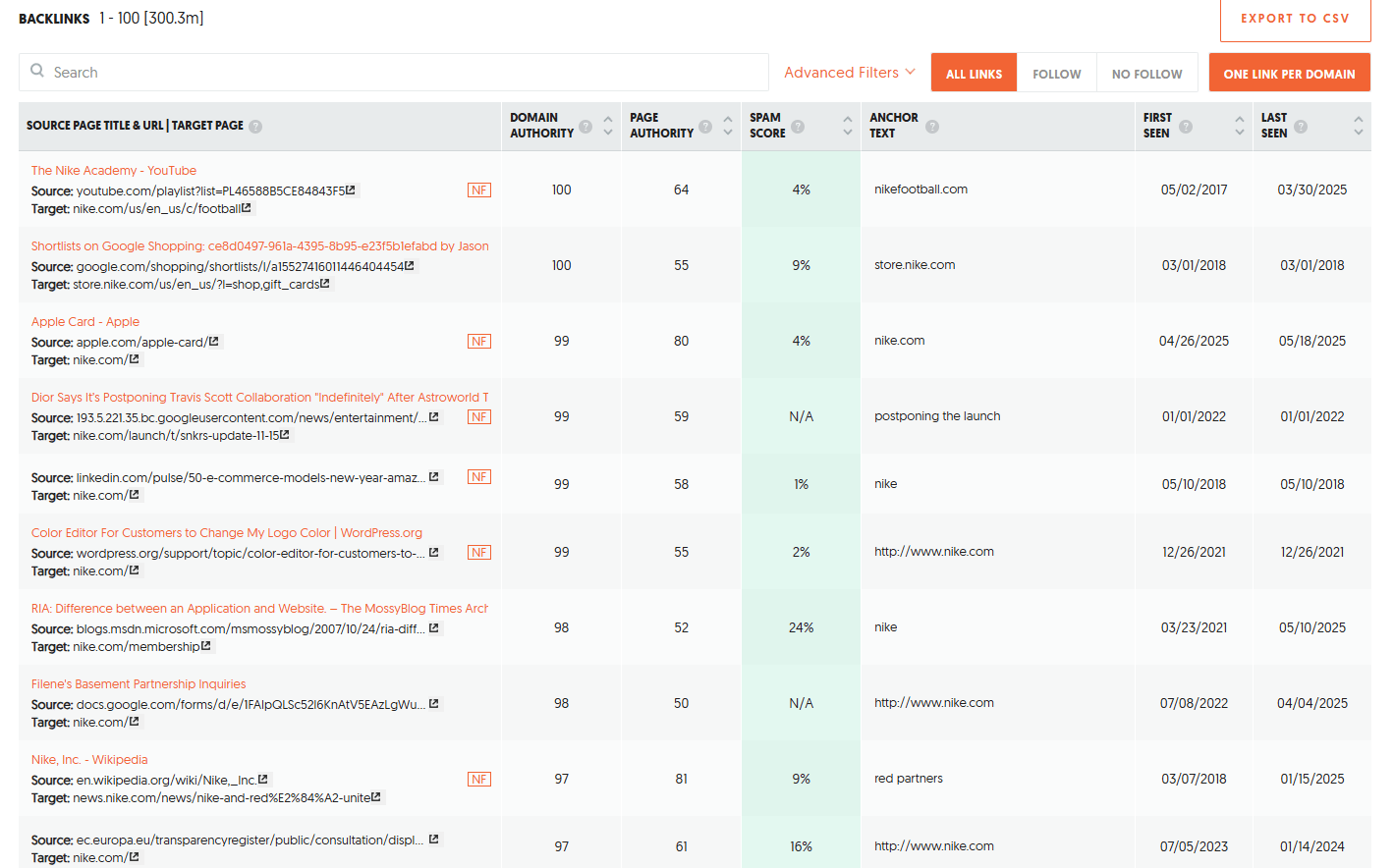Open Filene's Basement Partnership Inquiries link
The width and height of the screenshot is (1394, 868).
point(139,684)
